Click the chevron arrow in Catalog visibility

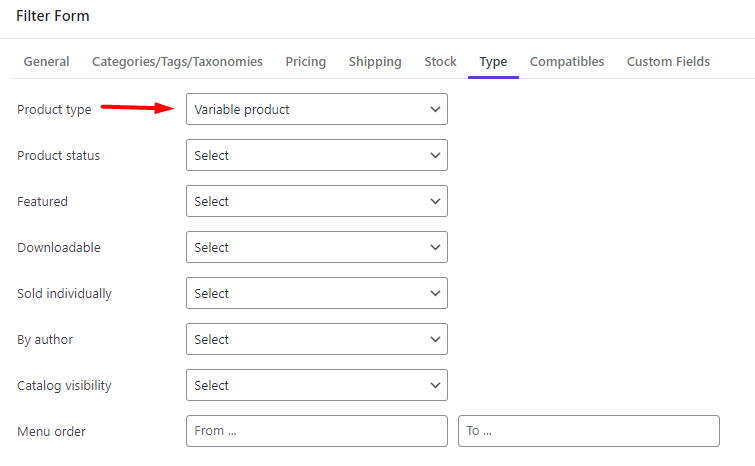coord(435,385)
